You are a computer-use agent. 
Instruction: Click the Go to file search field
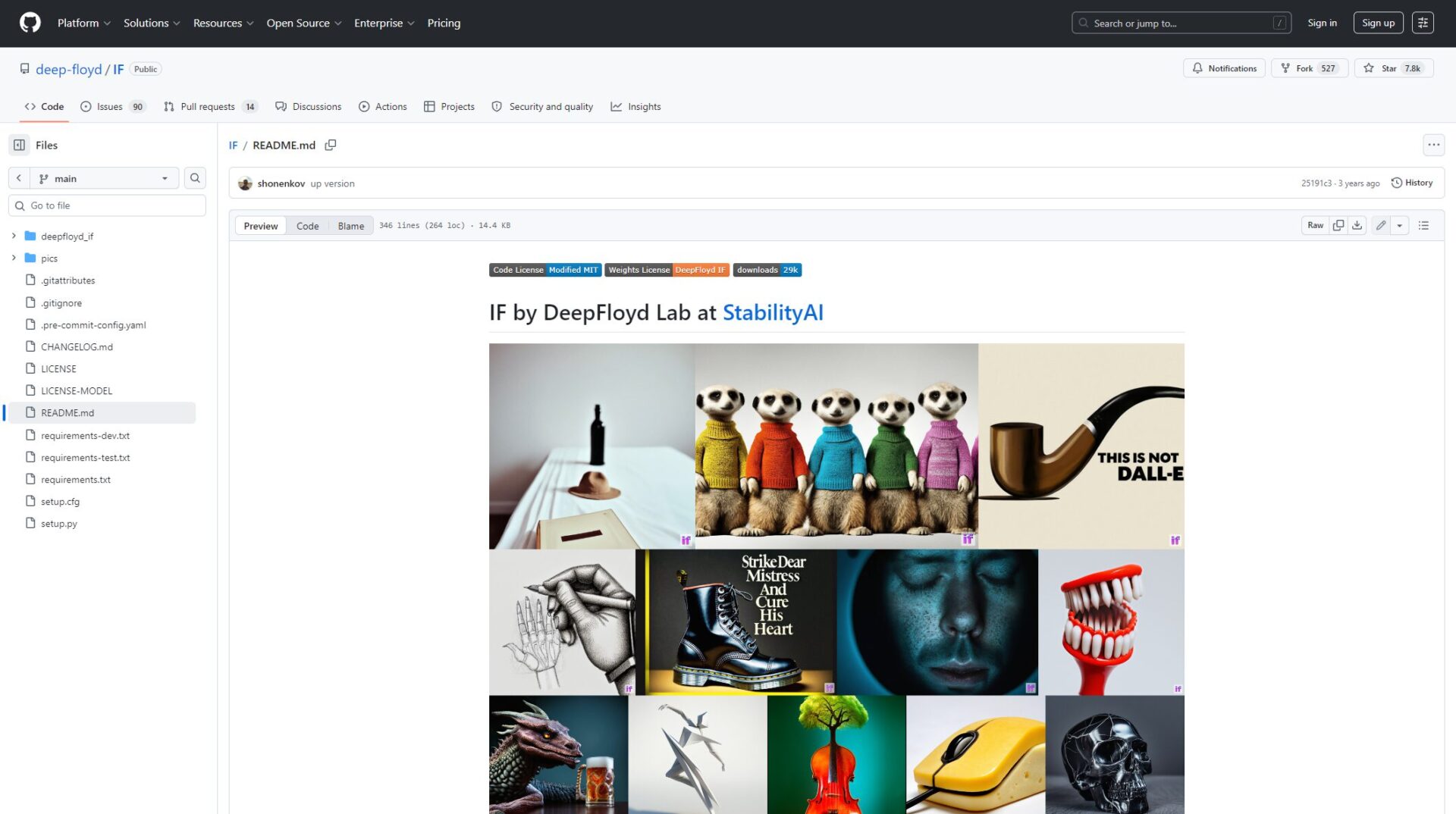[x=114, y=205]
